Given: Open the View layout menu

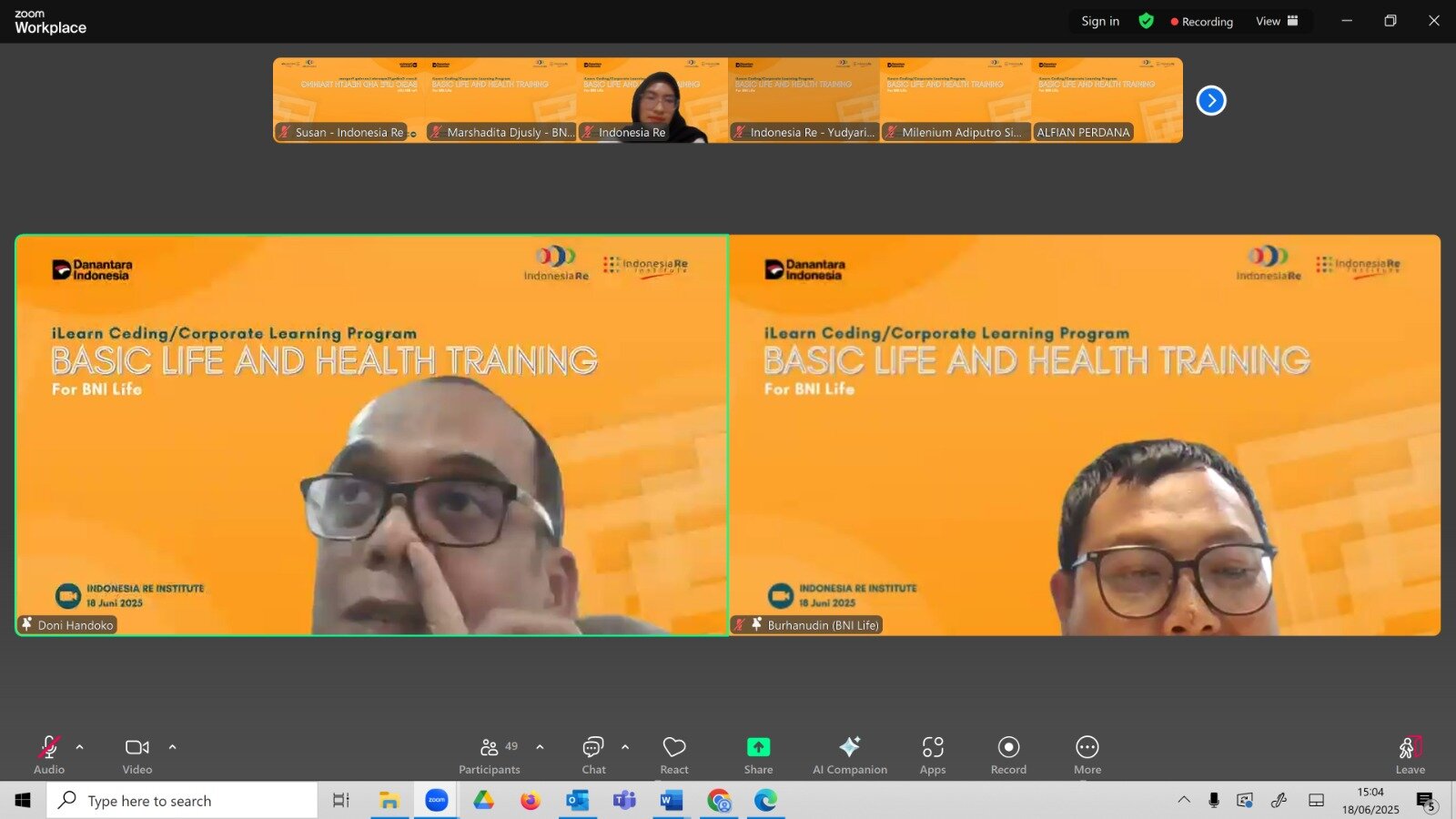Looking at the screenshot, I should [1277, 21].
